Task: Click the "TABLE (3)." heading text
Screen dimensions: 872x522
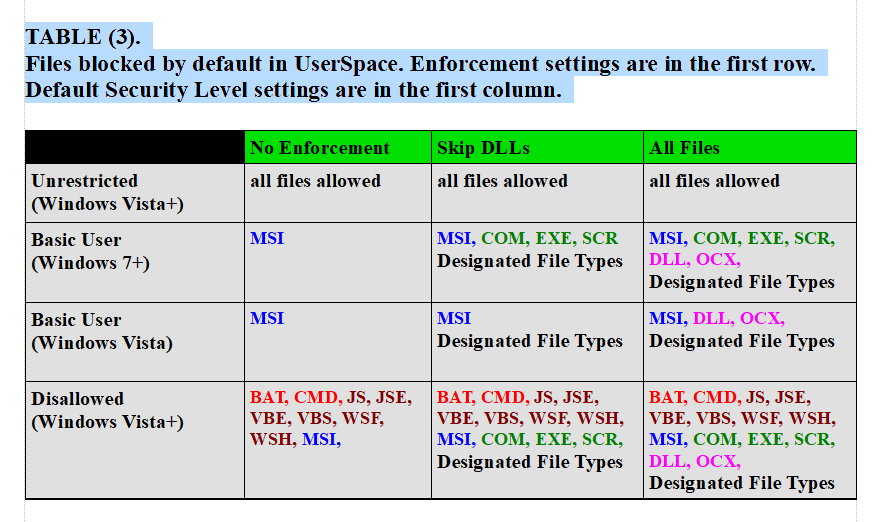Action: pyautogui.click(x=83, y=37)
